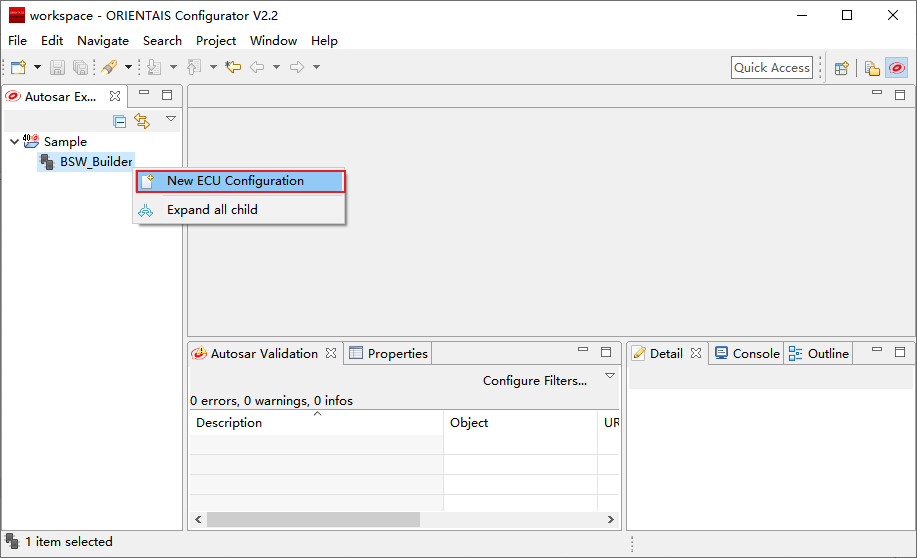This screenshot has height=558, width=917.
Task: Close the Autosar Explorer view
Action: [115, 96]
